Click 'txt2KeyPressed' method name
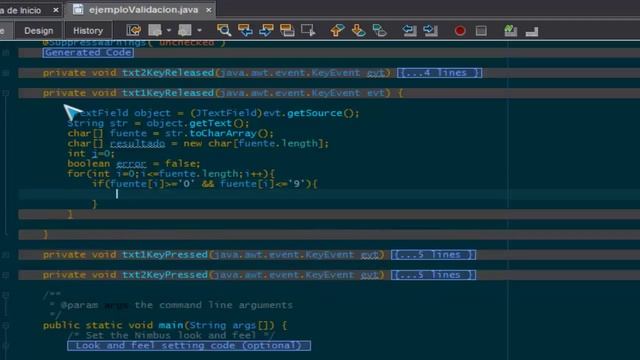This screenshot has width=640, height=360. coord(165,275)
